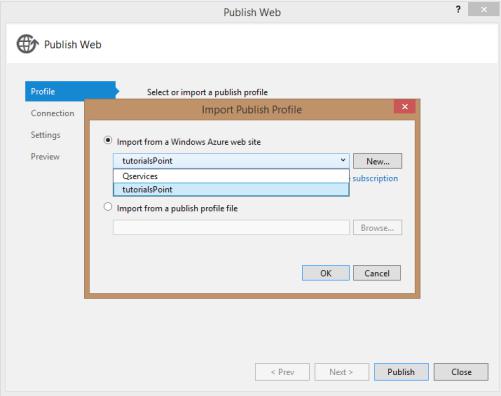
Task: Close the Import Publish Profile dialog
Action: pyautogui.click(x=405, y=107)
